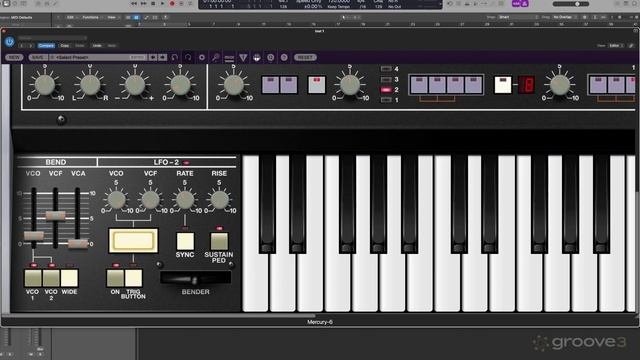Click the plugin link chain icon
Viewport: 640px width, 360px height.
click(x=631, y=46)
